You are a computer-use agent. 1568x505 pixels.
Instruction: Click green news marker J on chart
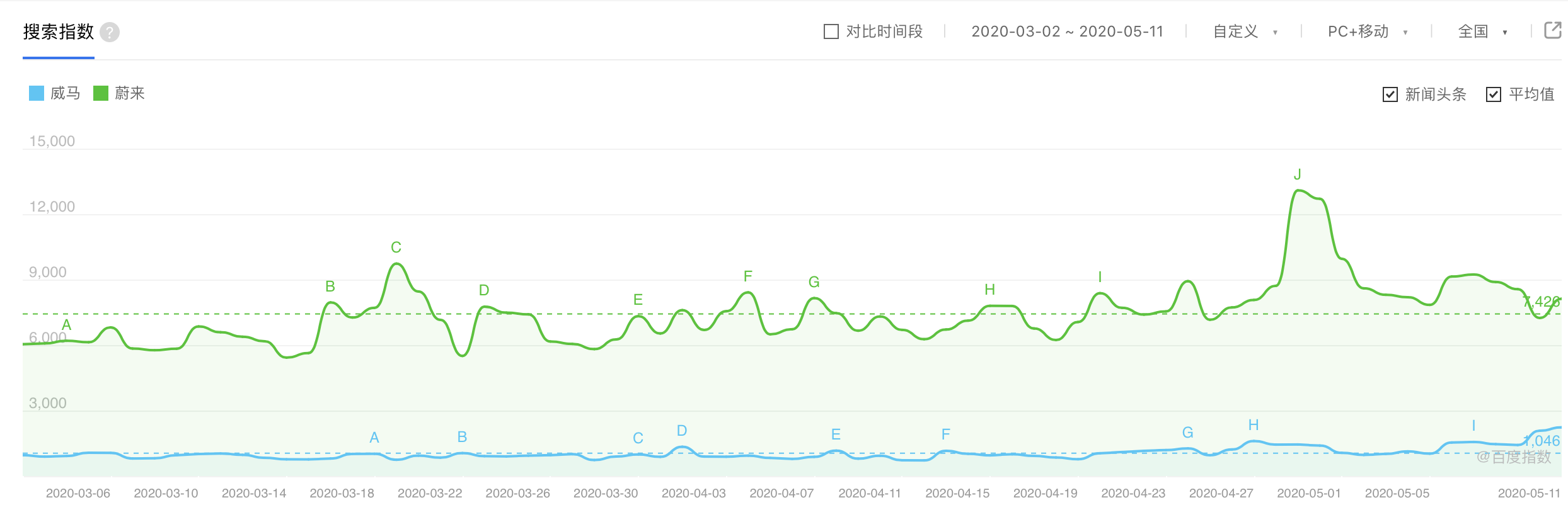(1298, 175)
